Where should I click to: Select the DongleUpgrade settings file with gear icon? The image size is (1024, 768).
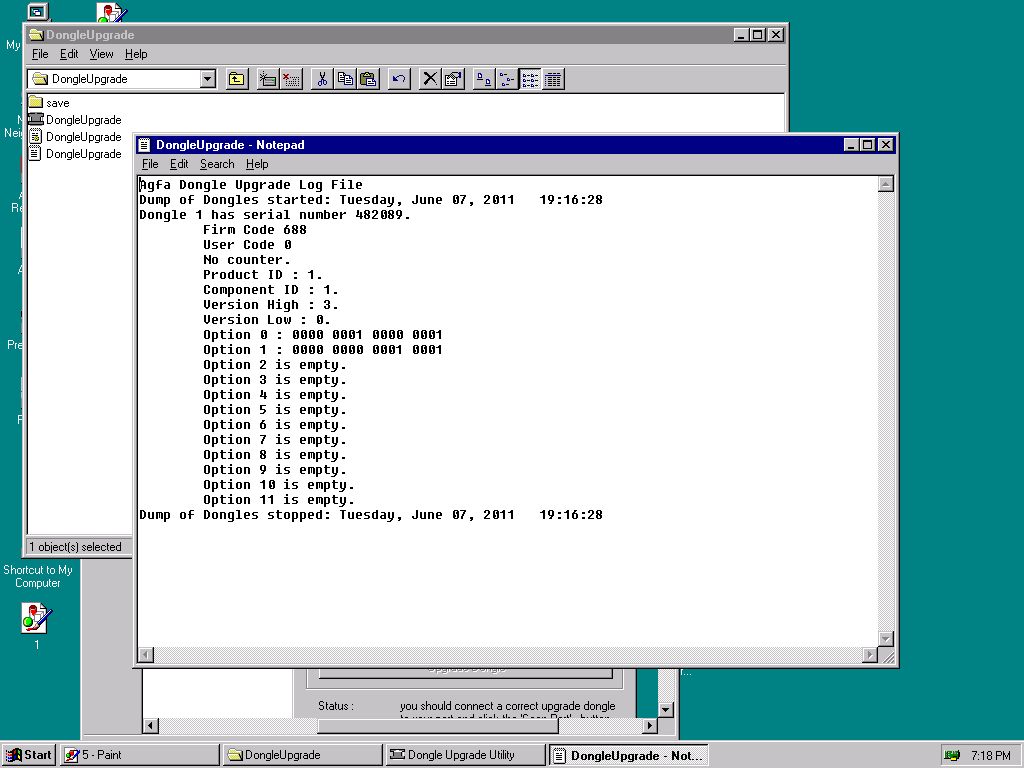36,136
